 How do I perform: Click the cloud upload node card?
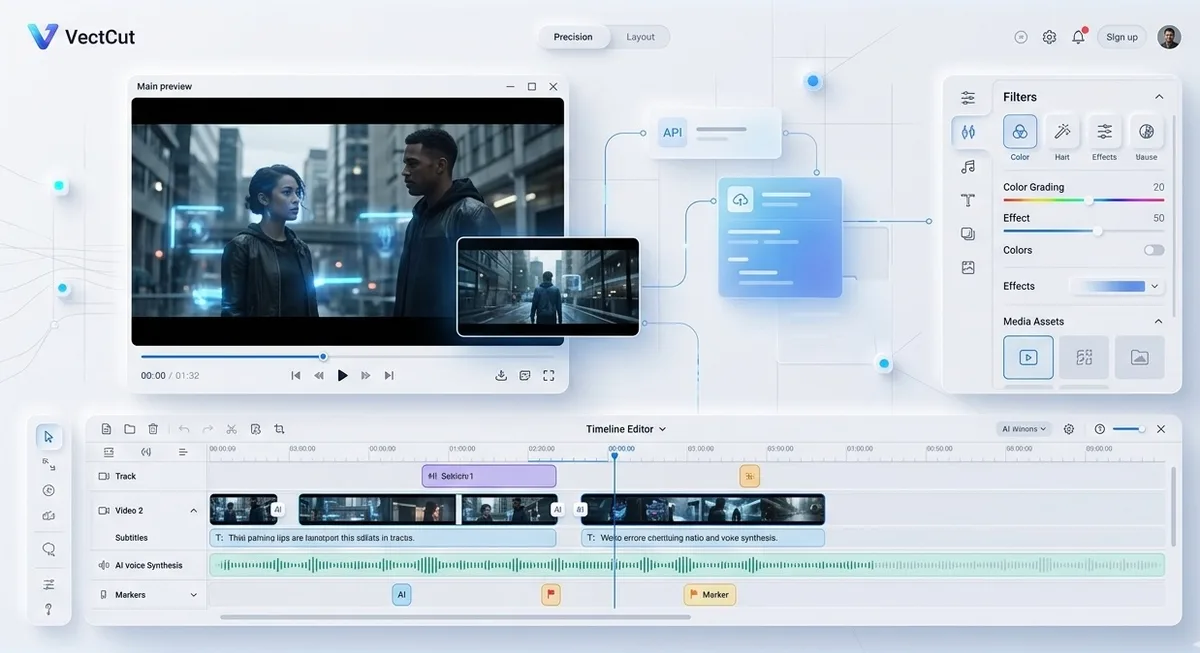(x=780, y=237)
